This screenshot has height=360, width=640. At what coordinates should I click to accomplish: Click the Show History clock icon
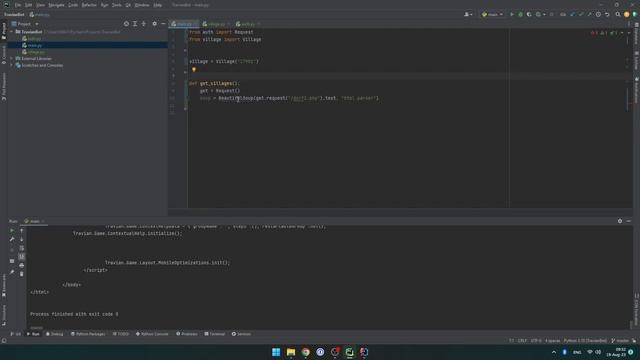tap(598, 14)
